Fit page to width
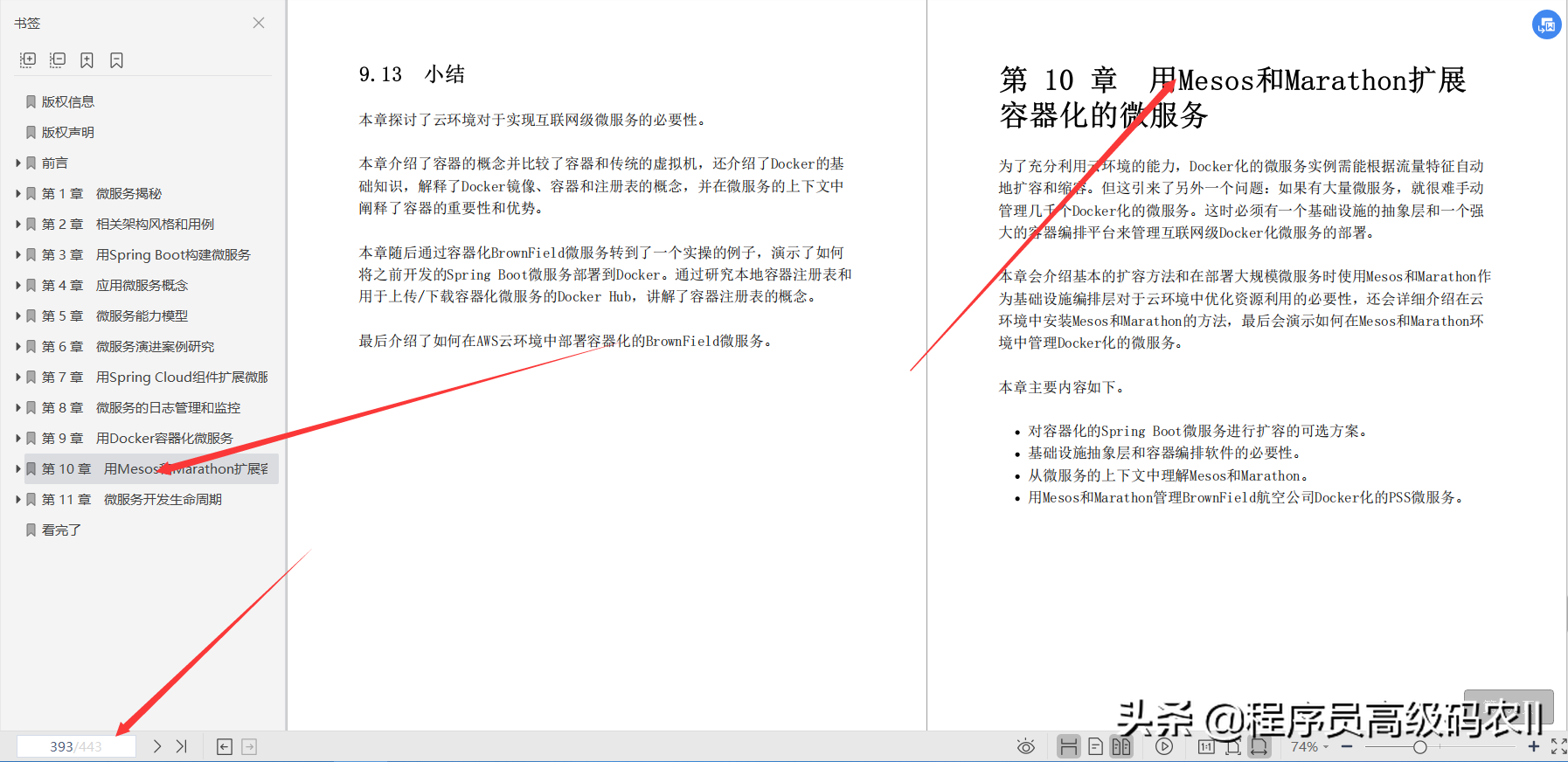Image resolution: width=1568 pixels, height=762 pixels. coord(1259,746)
